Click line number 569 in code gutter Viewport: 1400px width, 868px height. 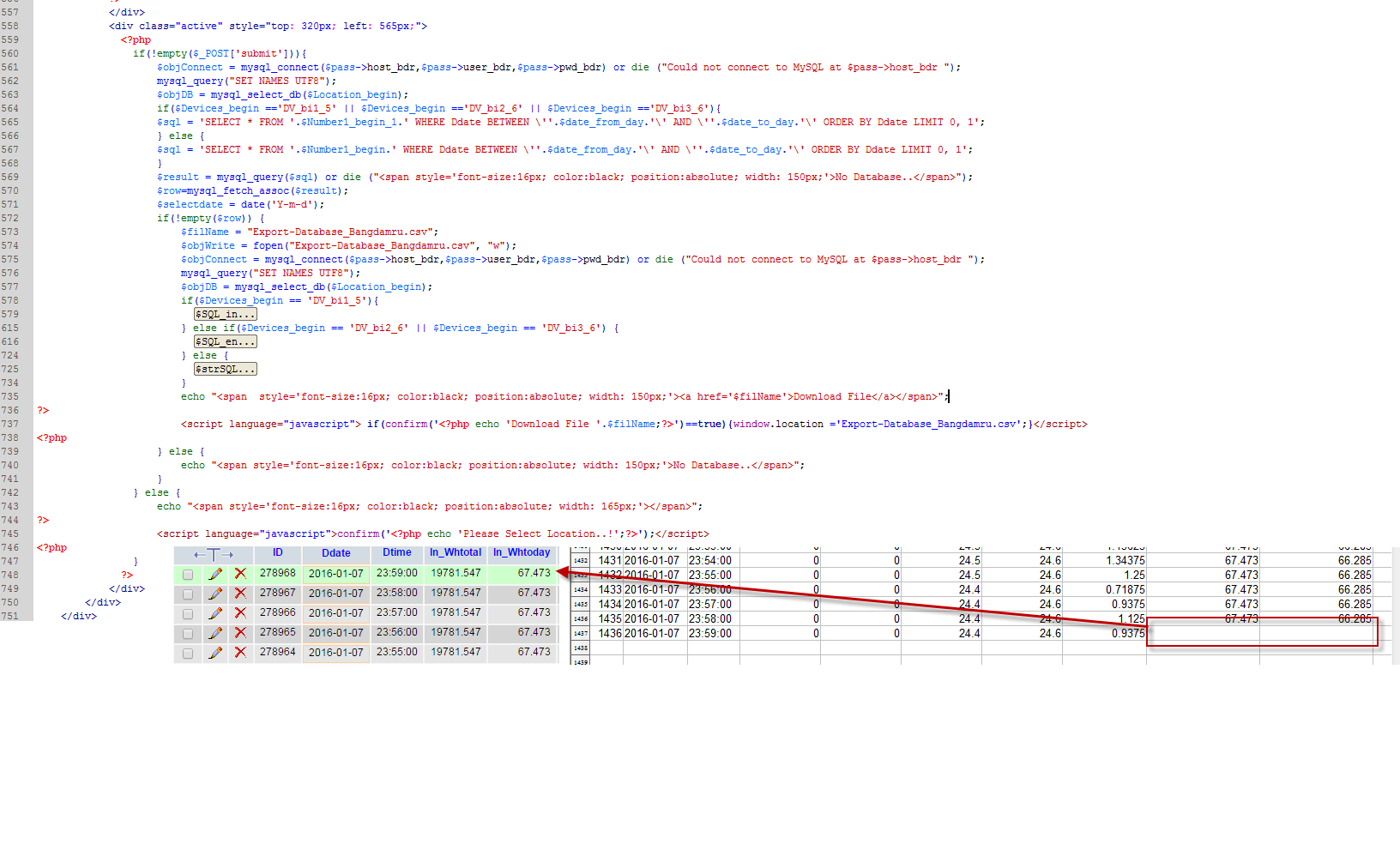coord(10,177)
